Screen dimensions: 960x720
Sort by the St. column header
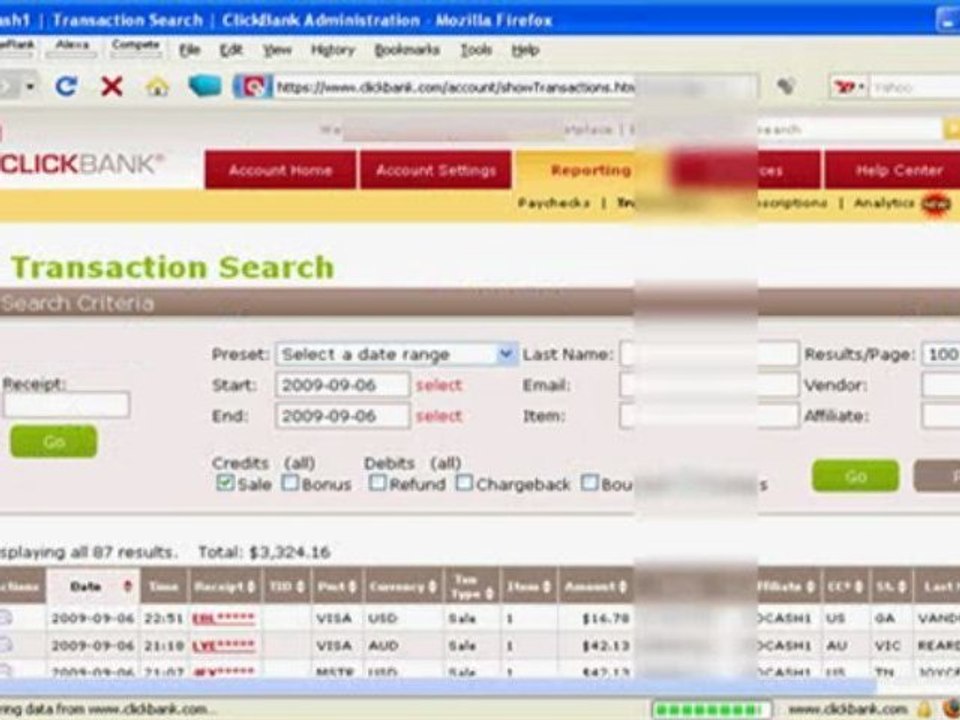(891, 586)
